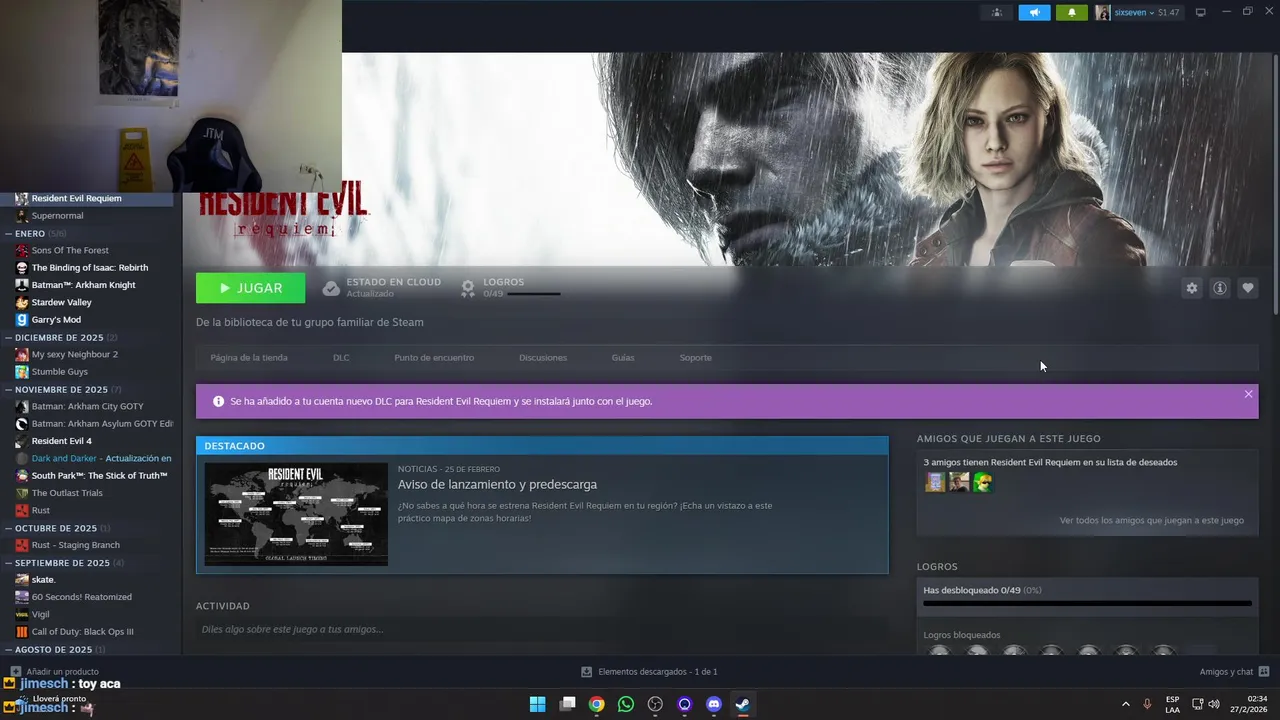Select Dark and Darker updating entry
This screenshot has width=1280, height=720.
pos(87,458)
